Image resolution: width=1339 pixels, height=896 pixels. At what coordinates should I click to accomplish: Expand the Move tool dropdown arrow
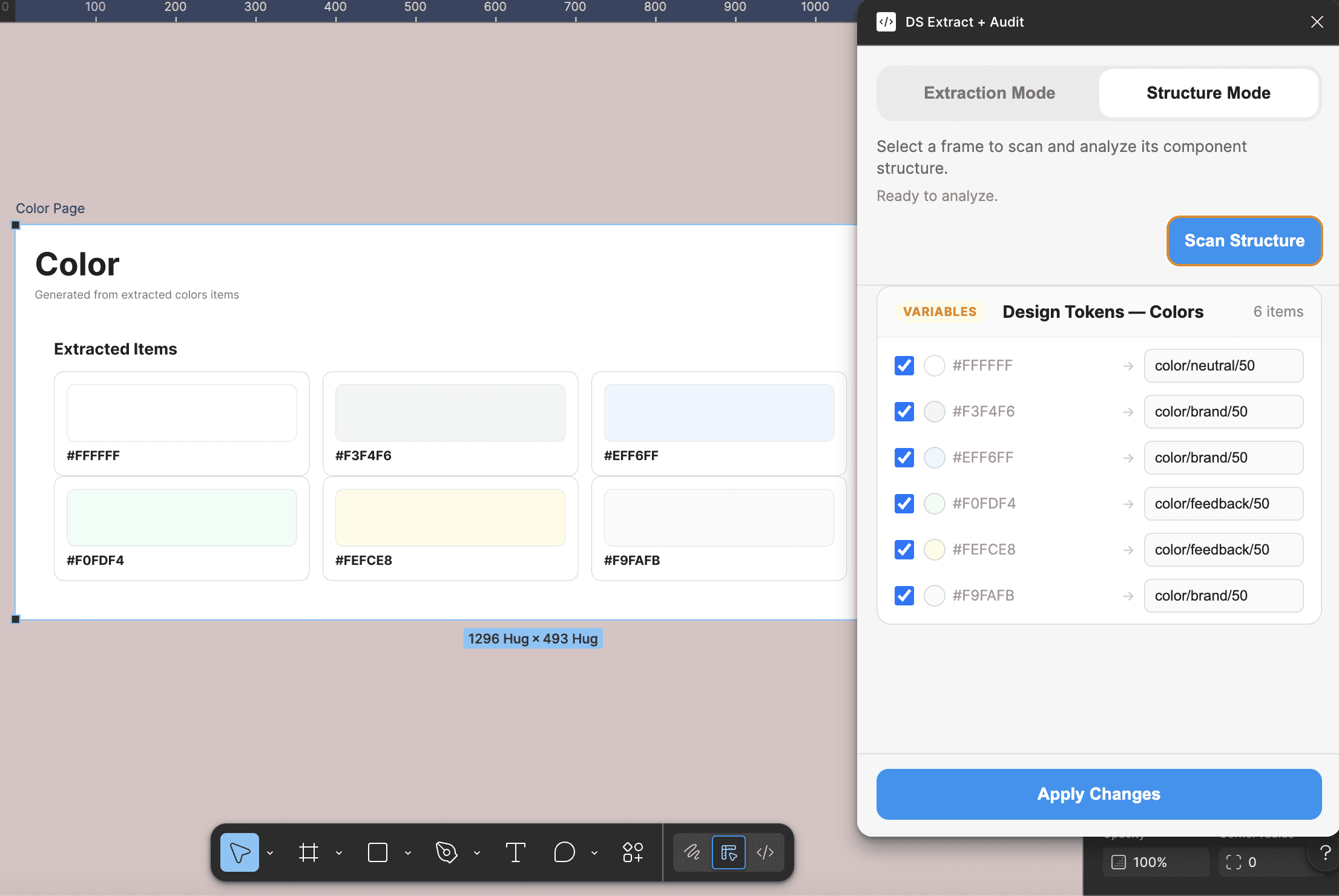pyautogui.click(x=270, y=853)
